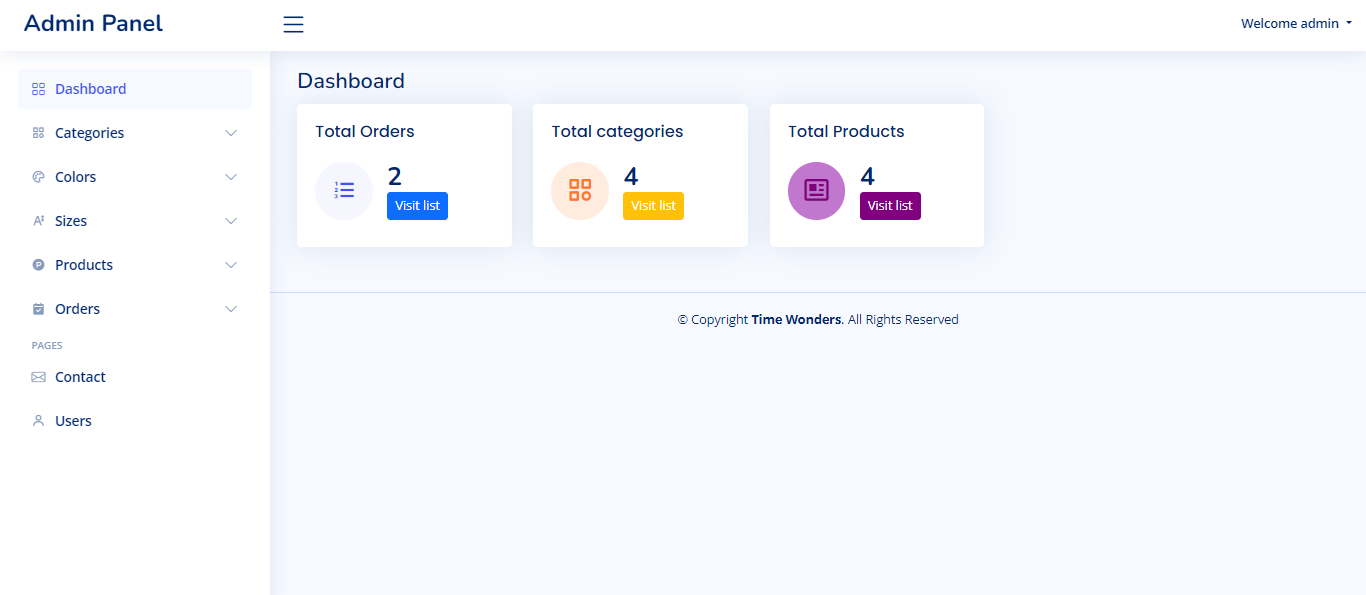
Task: Click the Sizes font icon
Action: pos(39,221)
